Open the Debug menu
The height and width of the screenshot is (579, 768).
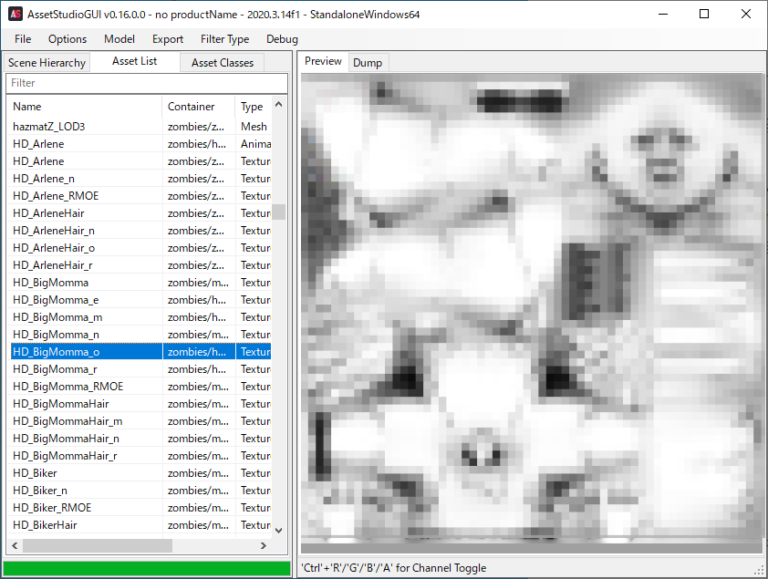[282, 39]
